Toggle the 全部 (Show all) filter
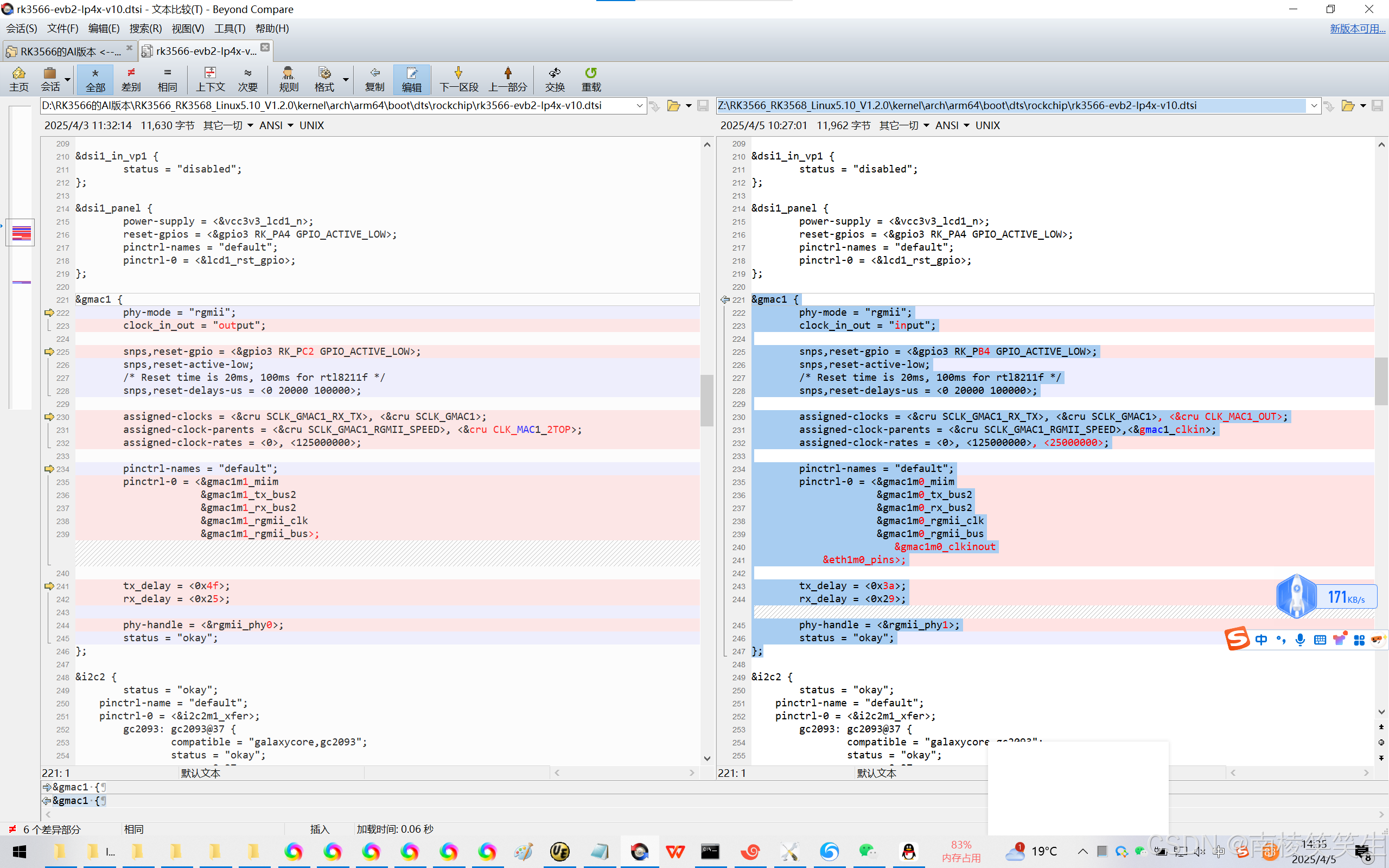The image size is (1389, 868). [95, 79]
